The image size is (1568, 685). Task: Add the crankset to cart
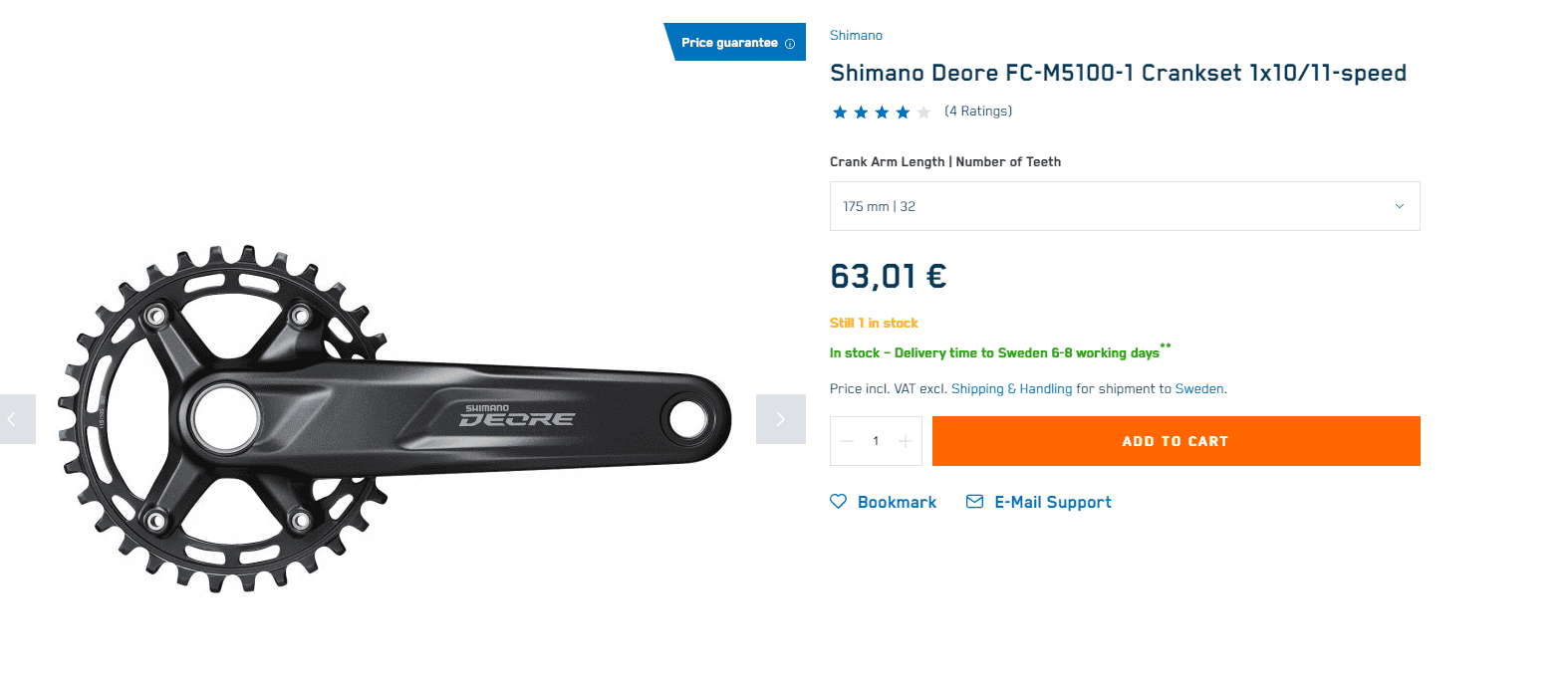coord(1176,441)
